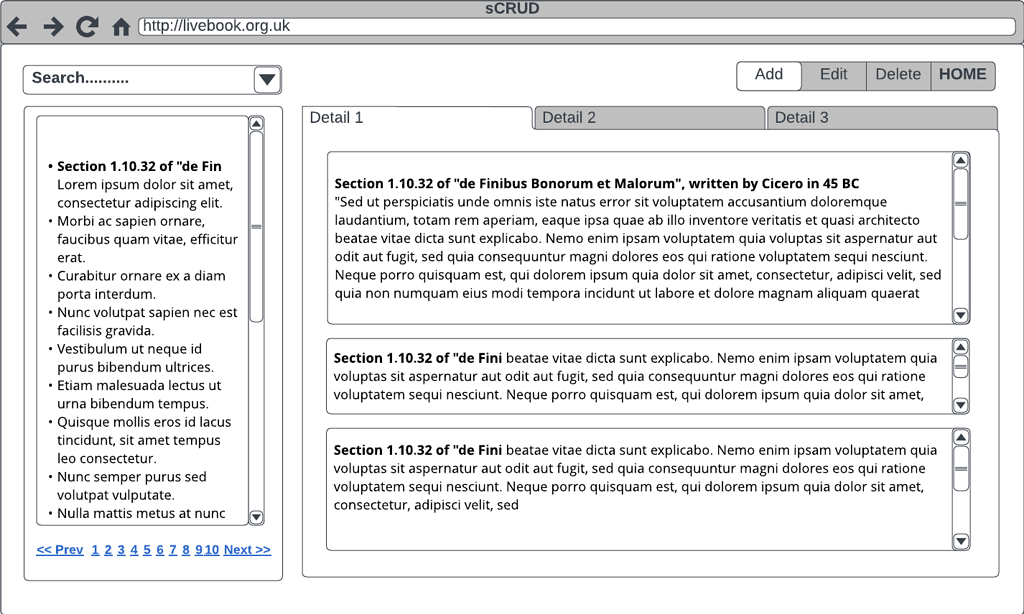The image size is (1024, 614).
Task: Click the browser forward arrow
Action: click(53, 27)
